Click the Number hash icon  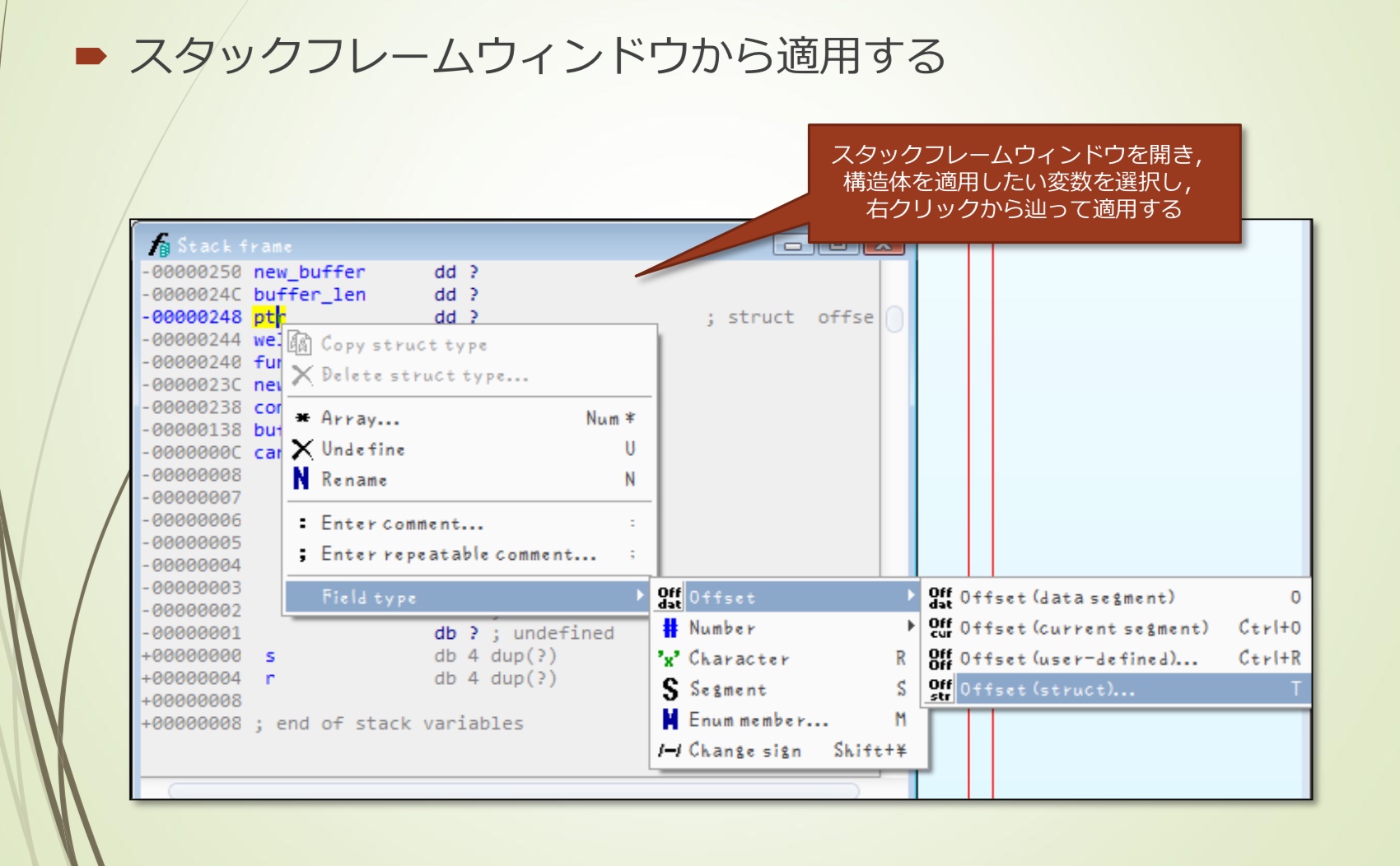coord(670,628)
